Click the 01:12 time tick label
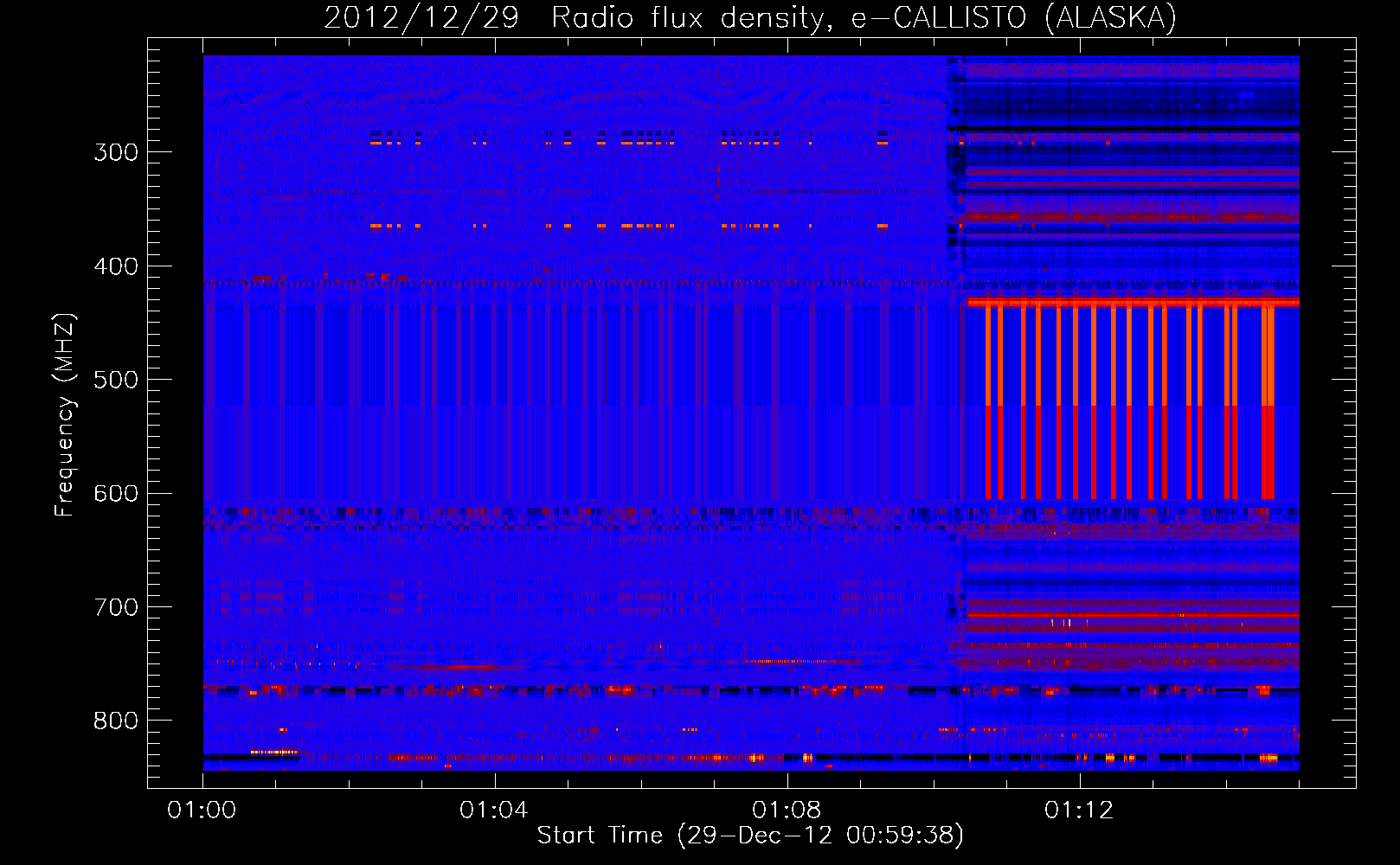The height and width of the screenshot is (865, 1400). pos(1079,810)
